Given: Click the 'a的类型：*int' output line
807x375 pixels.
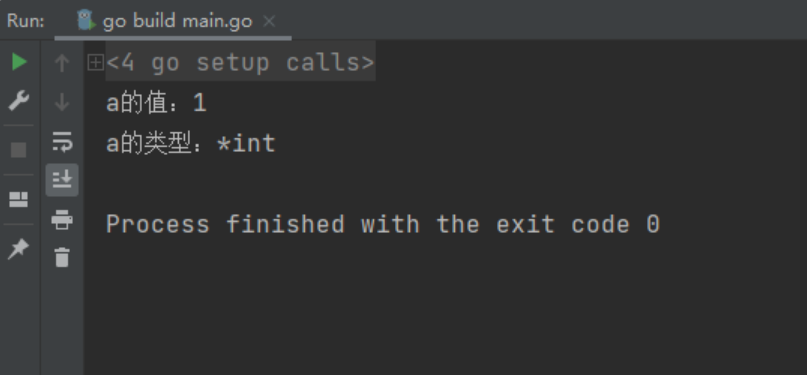Looking at the screenshot, I should pos(191,144).
